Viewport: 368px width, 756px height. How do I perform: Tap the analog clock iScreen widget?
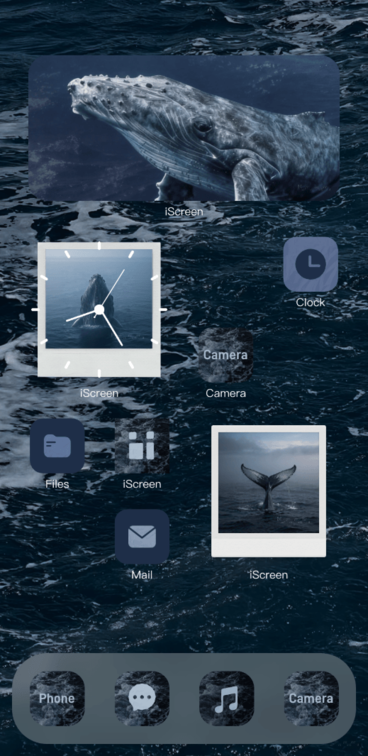[x=99, y=309]
